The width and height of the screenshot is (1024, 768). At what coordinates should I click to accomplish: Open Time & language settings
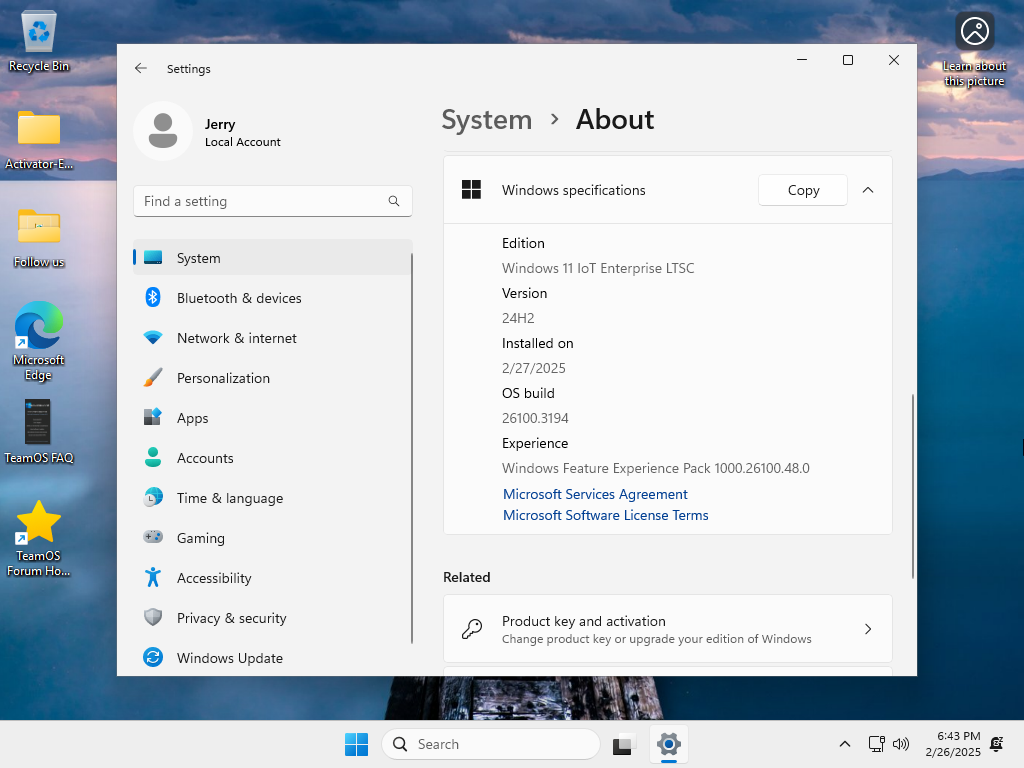pyautogui.click(x=272, y=498)
